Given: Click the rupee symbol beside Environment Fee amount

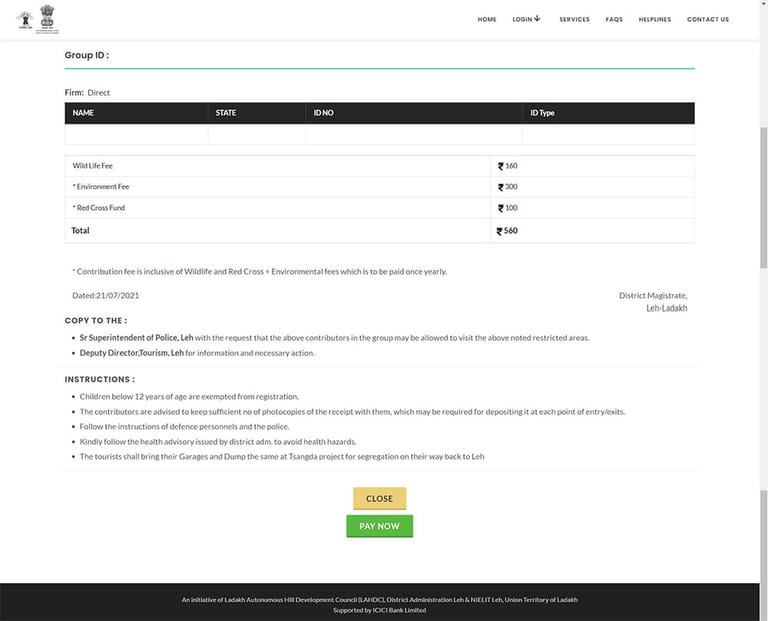Looking at the screenshot, I should pos(501,187).
